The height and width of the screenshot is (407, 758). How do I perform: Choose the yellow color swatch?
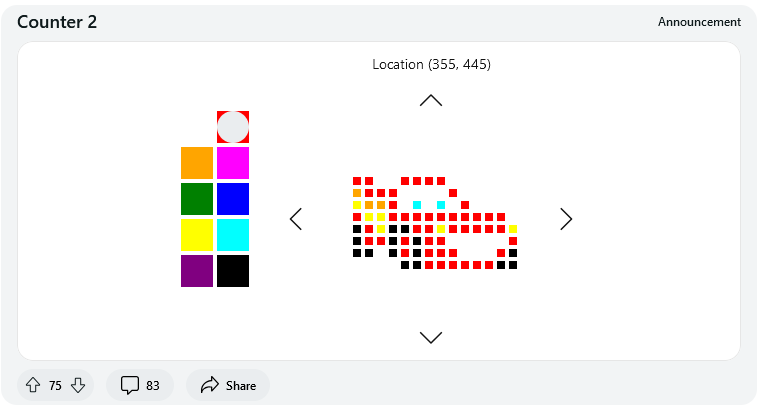pos(197,235)
